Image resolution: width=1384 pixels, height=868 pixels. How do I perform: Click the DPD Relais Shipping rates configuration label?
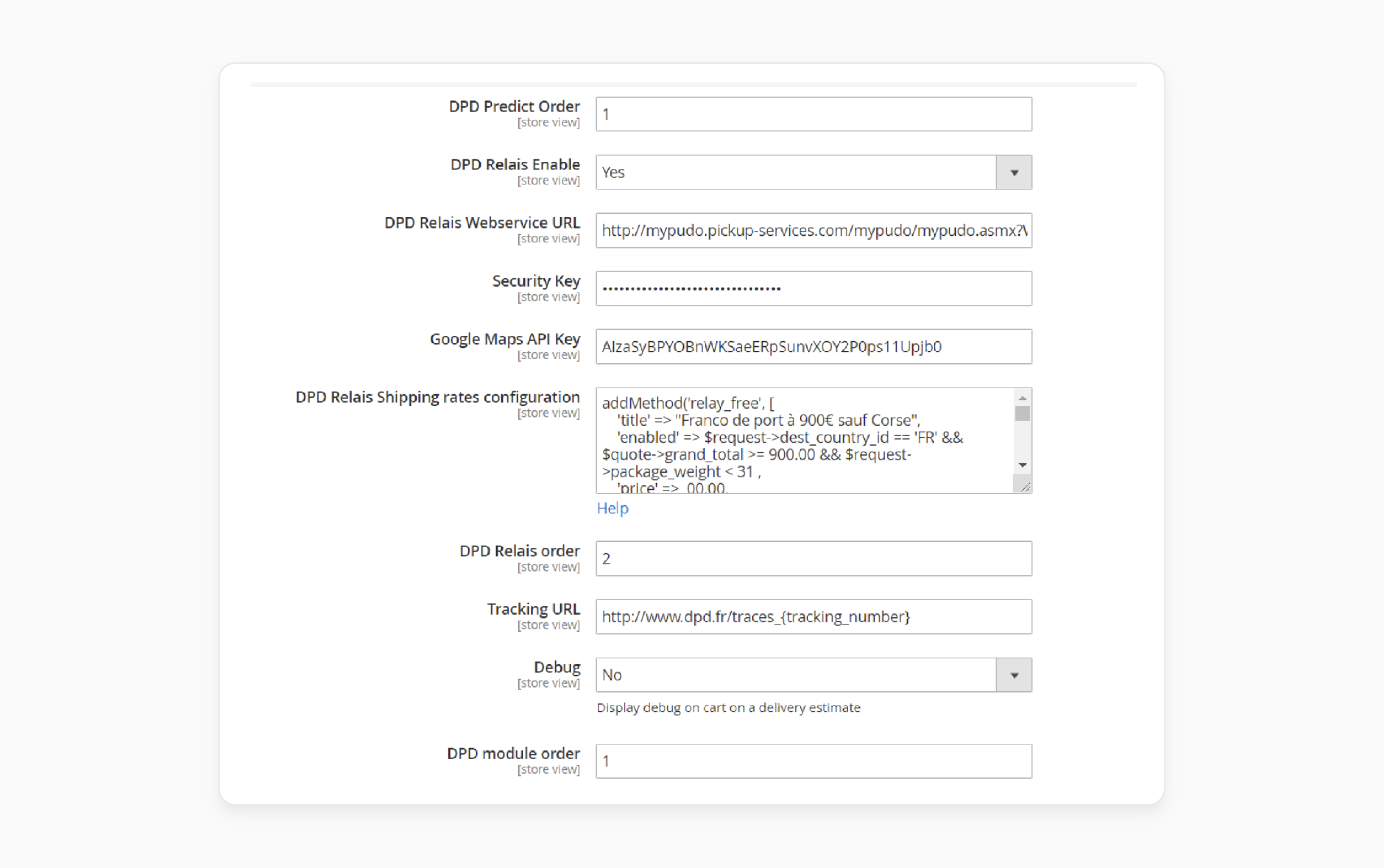(438, 397)
